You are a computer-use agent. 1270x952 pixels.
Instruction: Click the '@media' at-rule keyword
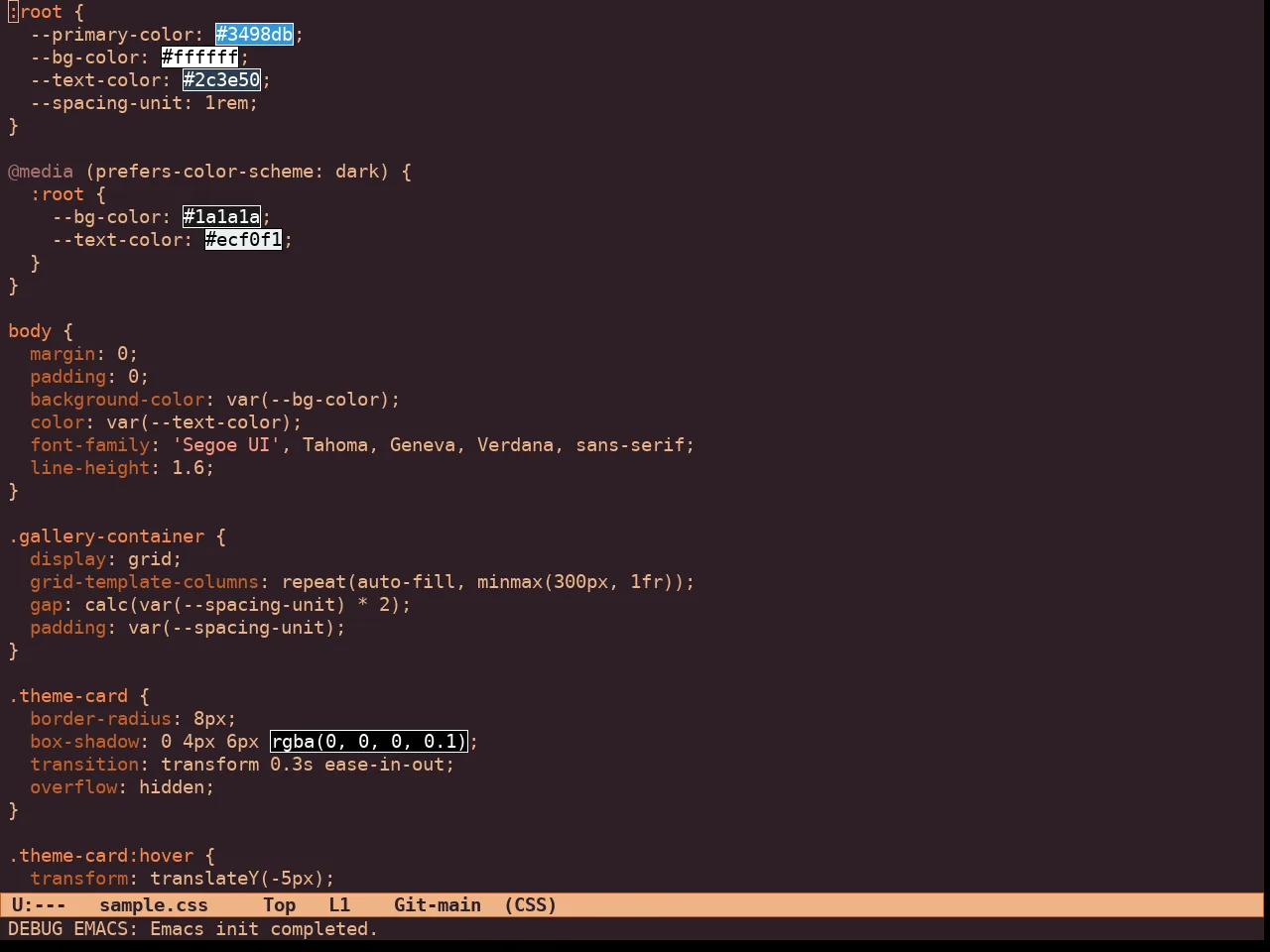tap(41, 171)
